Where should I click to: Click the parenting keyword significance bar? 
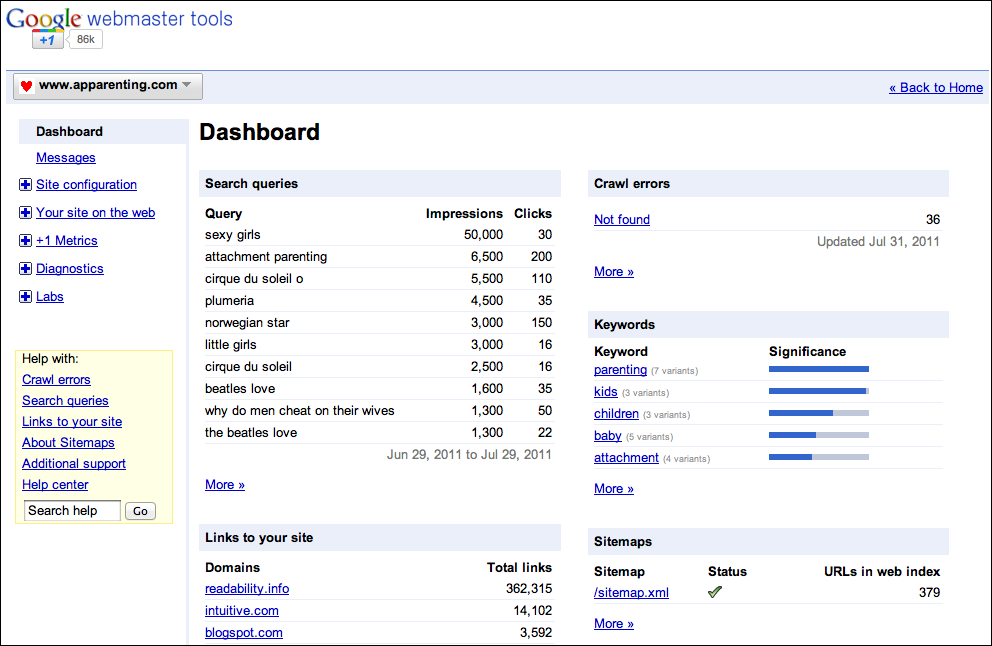tap(819, 369)
